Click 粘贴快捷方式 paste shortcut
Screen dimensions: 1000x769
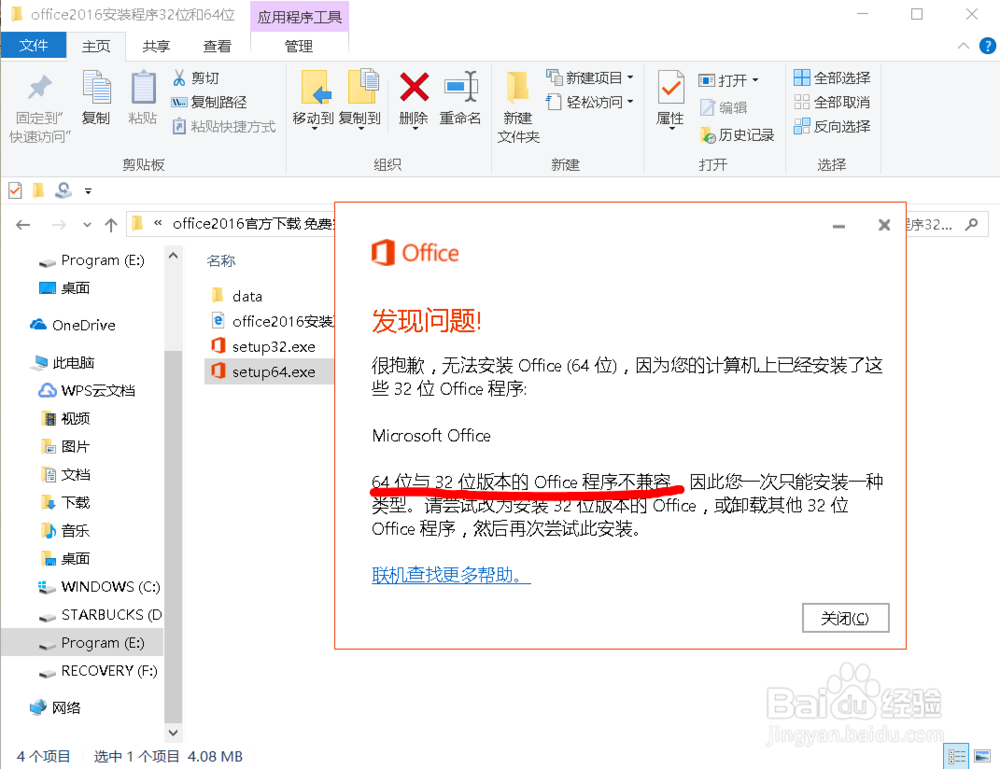(x=224, y=126)
